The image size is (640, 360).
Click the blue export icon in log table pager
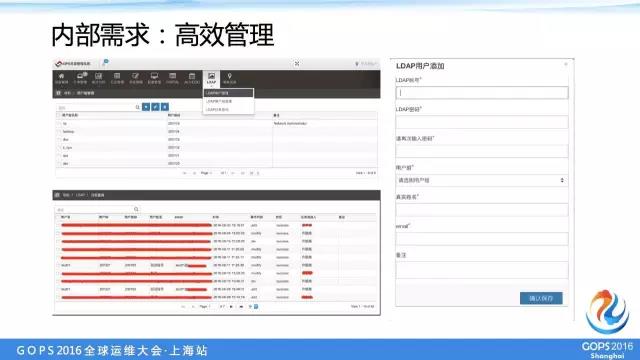[x=256, y=307]
